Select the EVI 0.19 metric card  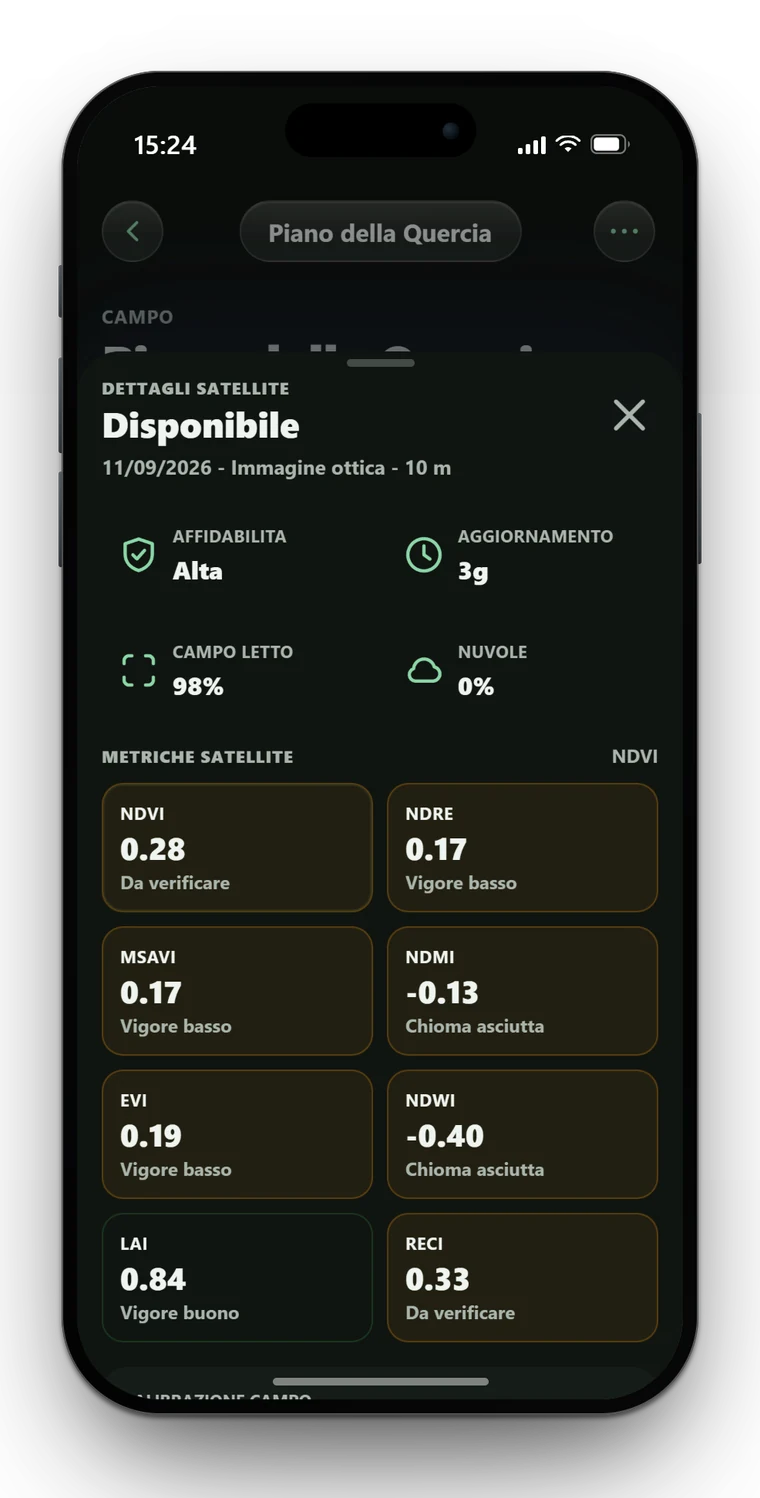point(237,1134)
